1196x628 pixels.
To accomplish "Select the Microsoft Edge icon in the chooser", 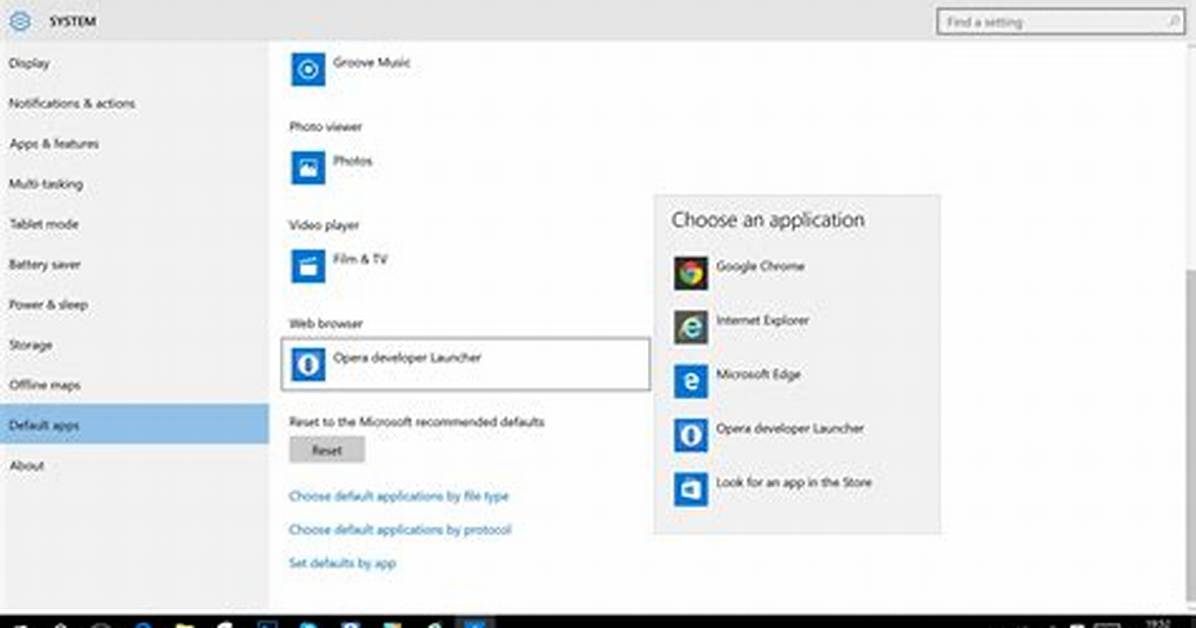I will pos(690,381).
